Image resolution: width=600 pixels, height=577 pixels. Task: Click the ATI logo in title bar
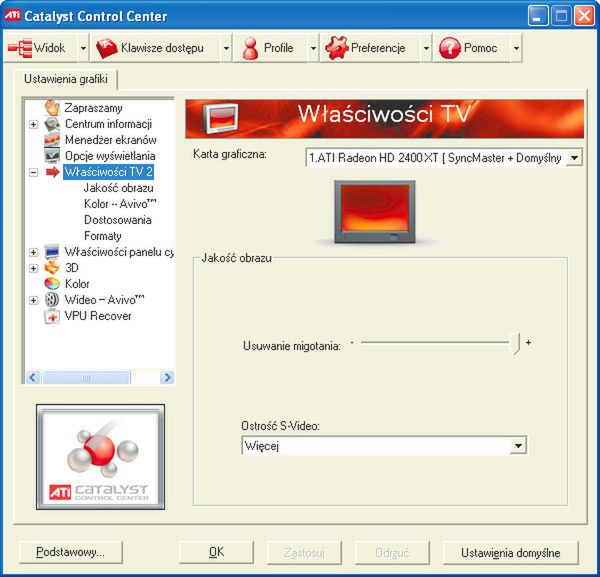click(x=12, y=16)
